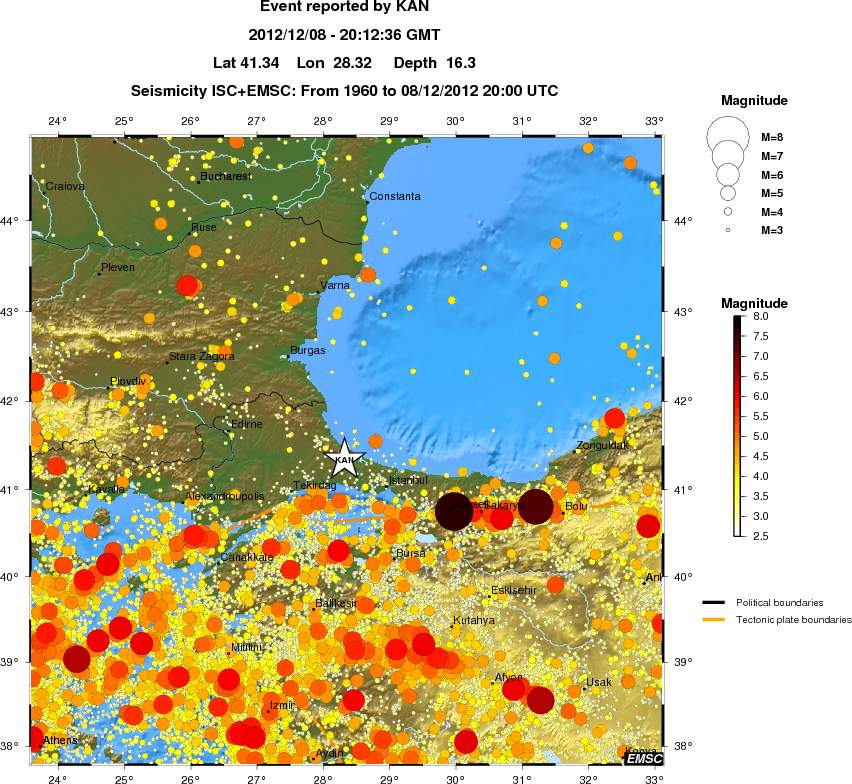
Task: Click the Craiova city label
Action: pyautogui.click(x=65, y=186)
